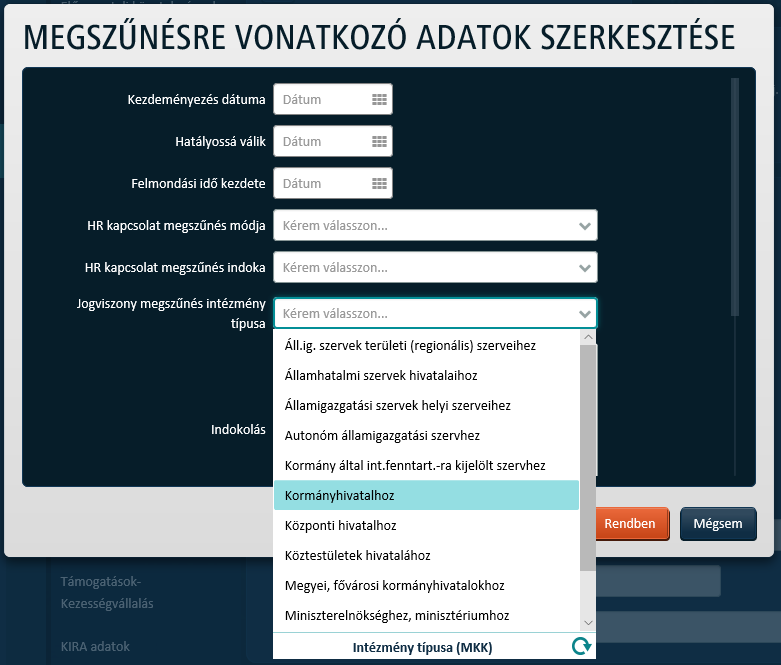Click the Kezdeményezés dátuma date field
This screenshot has height=665, width=781.
[x=322, y=99]
